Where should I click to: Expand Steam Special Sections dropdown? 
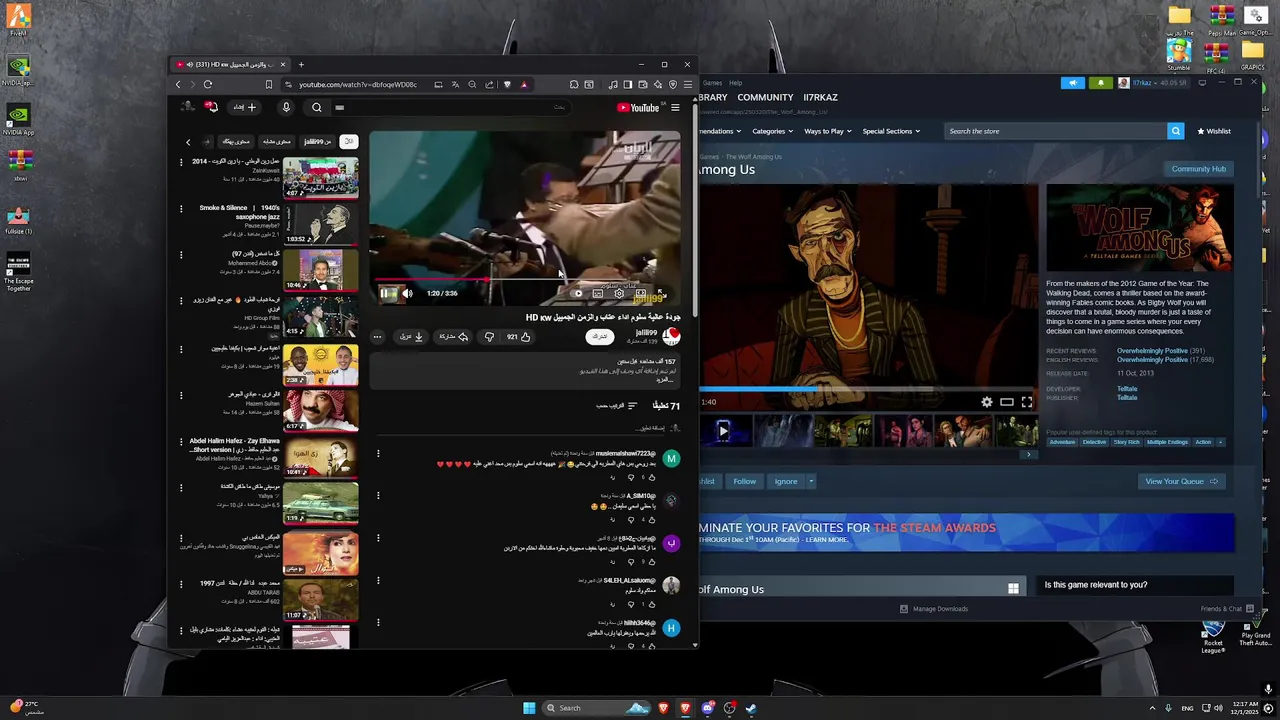click(890, 131)
